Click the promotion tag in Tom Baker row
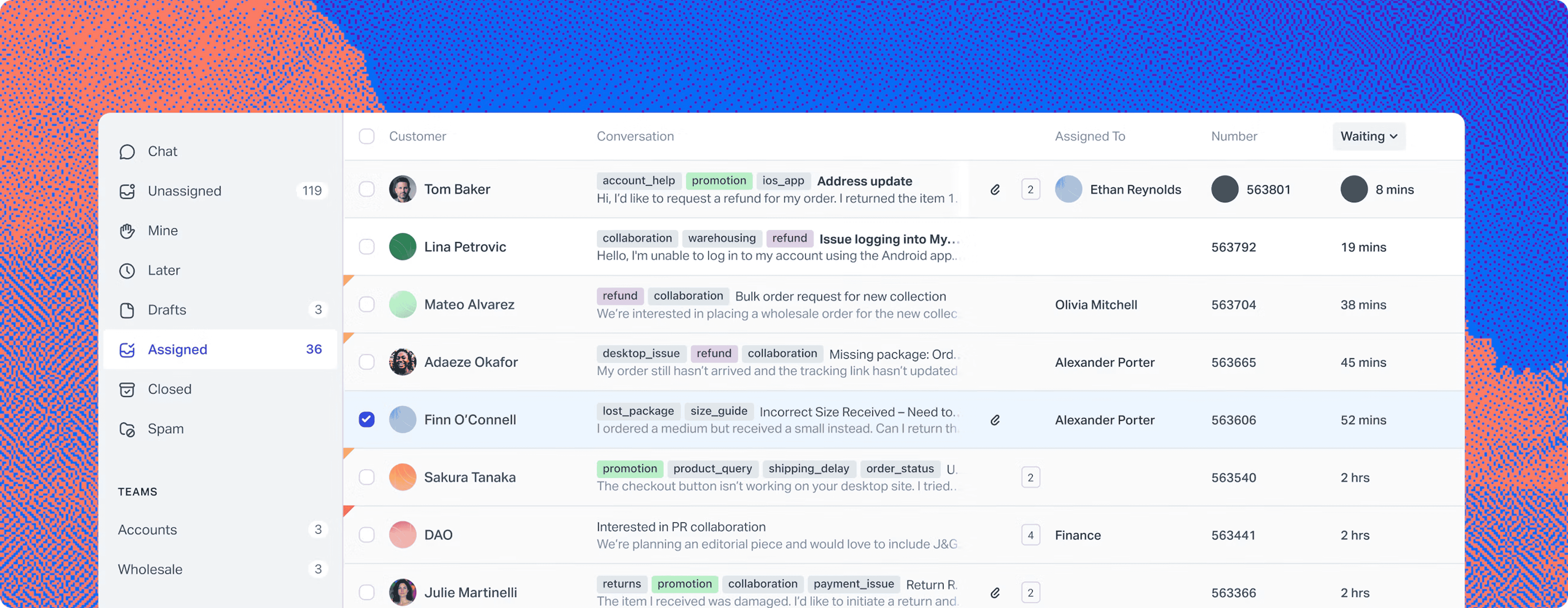The height and width of the screenshot is (608, 1568). (x=719, y=180)
